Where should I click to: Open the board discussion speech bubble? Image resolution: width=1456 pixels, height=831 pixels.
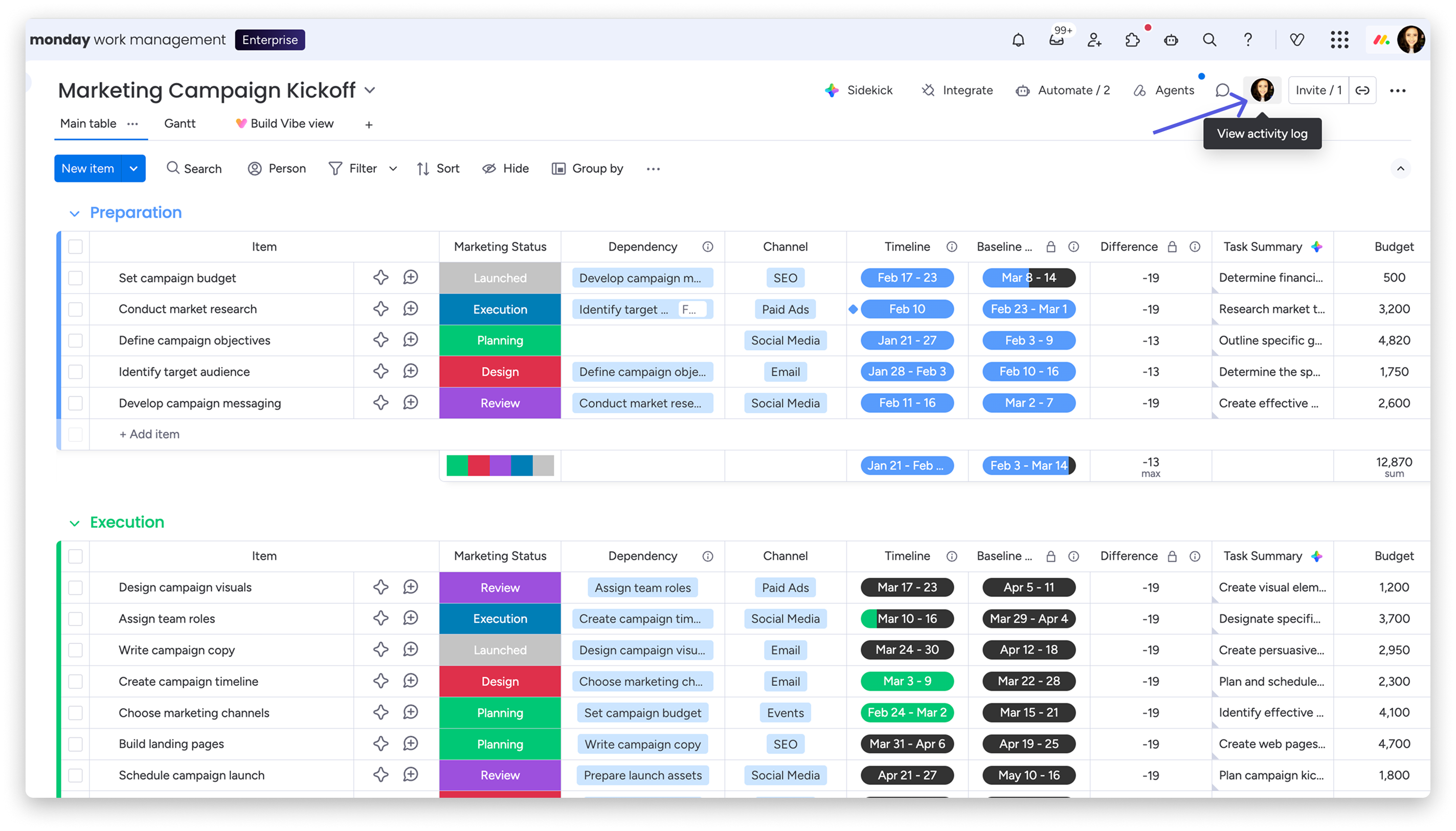[x=1222, y=90]
